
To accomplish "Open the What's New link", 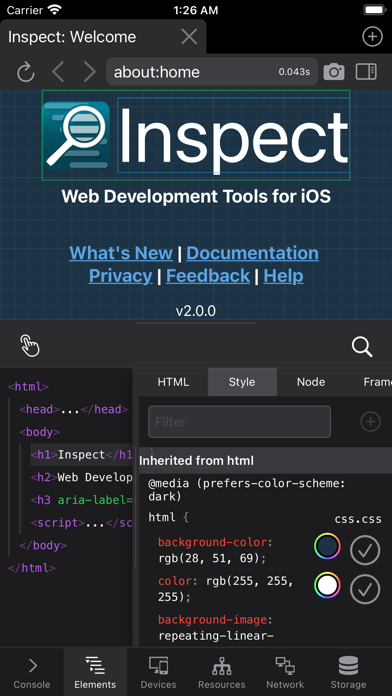I will tap(121, 253).
